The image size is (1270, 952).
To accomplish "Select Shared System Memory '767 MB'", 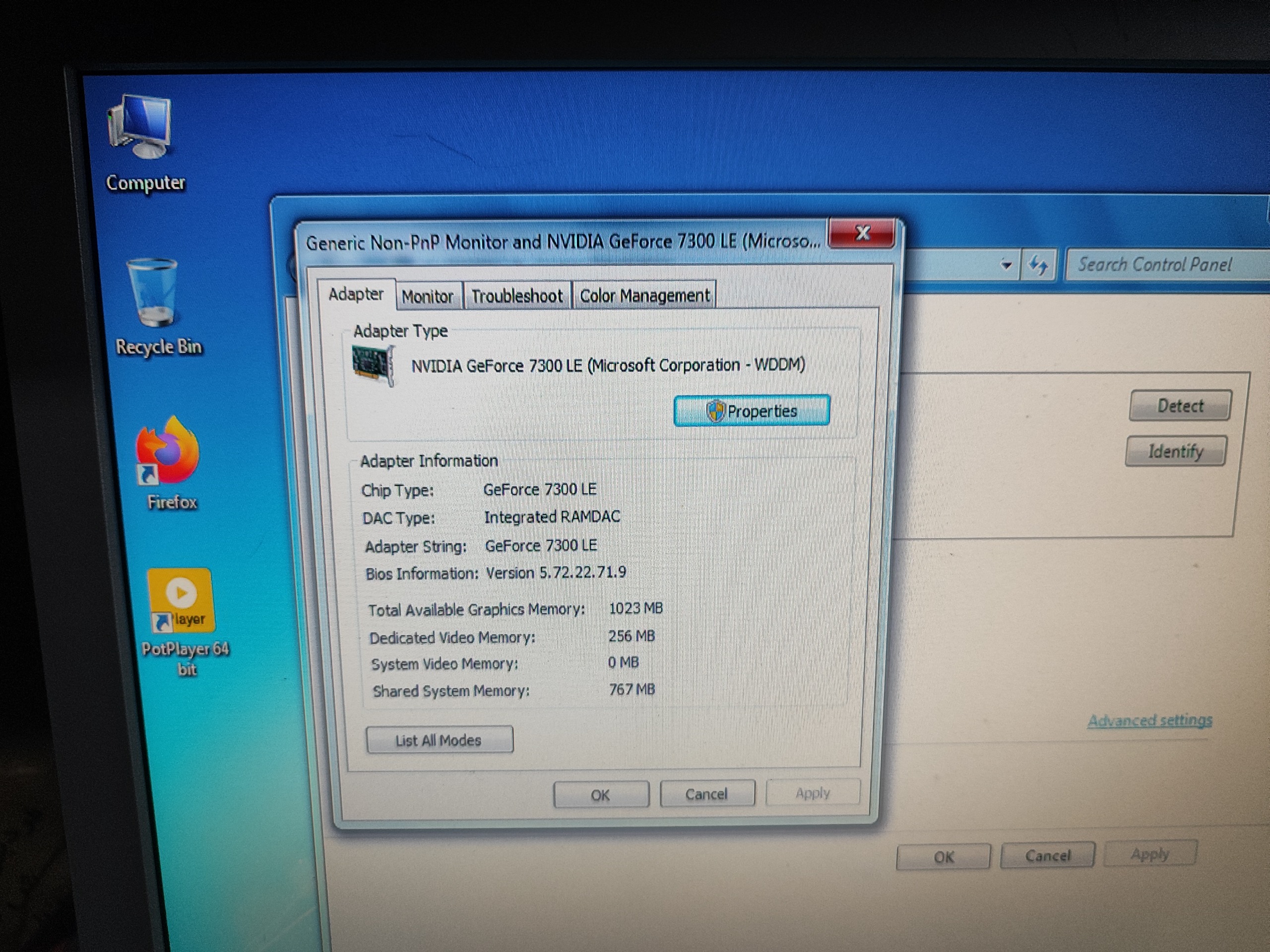I will pos(632,689).
